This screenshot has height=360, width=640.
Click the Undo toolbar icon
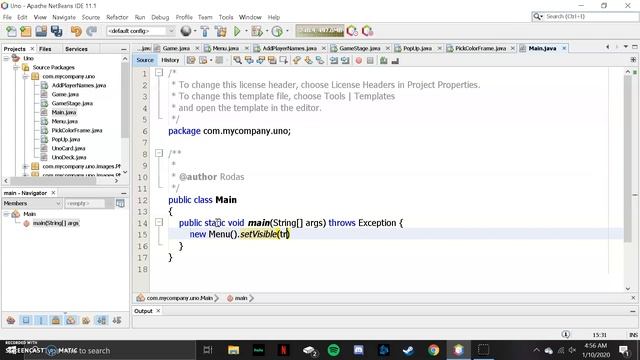76,31
